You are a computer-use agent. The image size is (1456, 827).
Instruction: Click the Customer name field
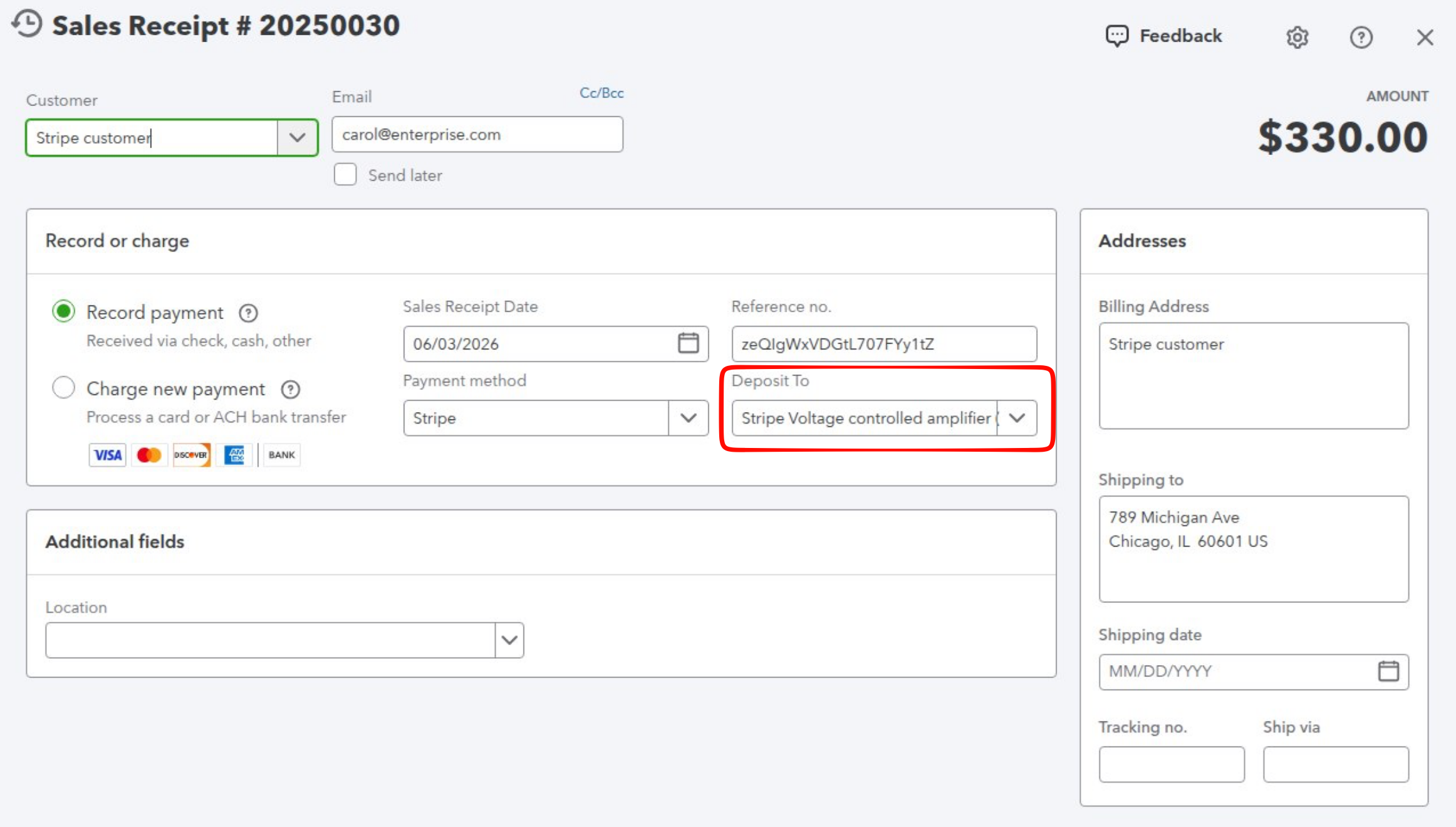tap(152, 137)
